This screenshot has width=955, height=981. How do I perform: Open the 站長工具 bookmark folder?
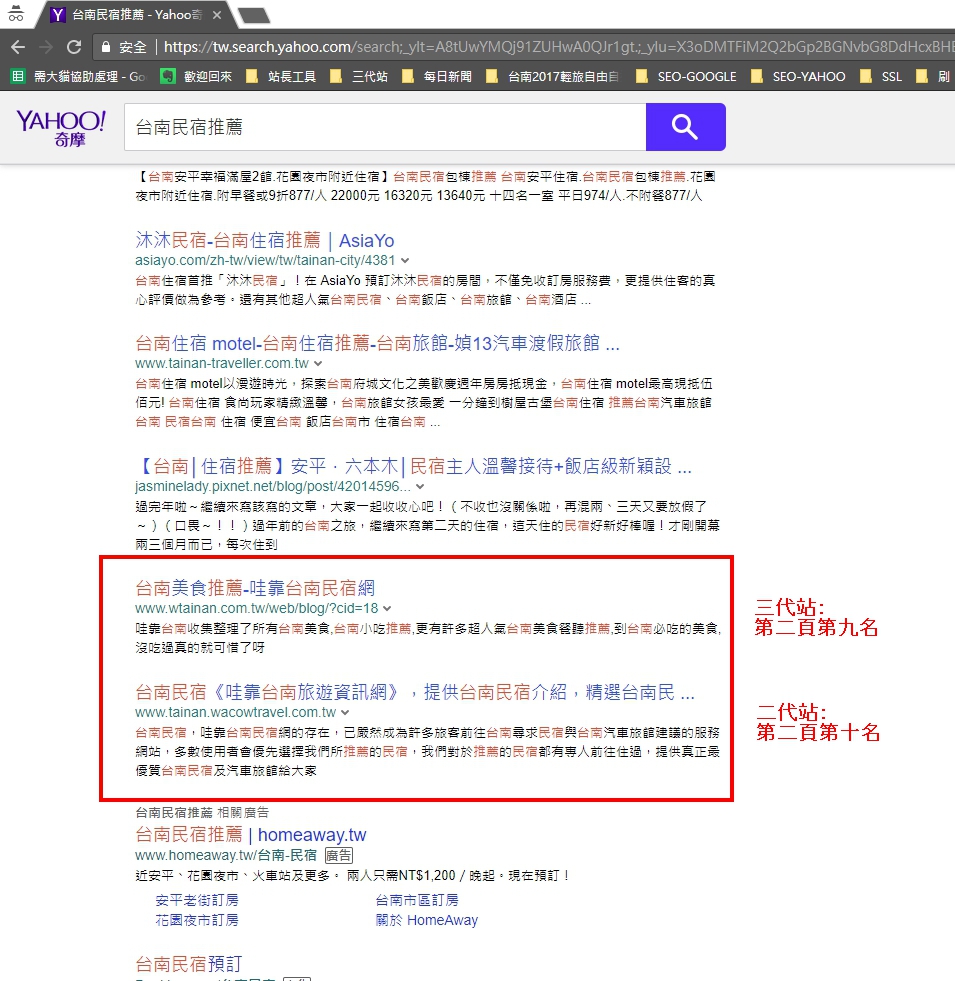click(281, 76)
